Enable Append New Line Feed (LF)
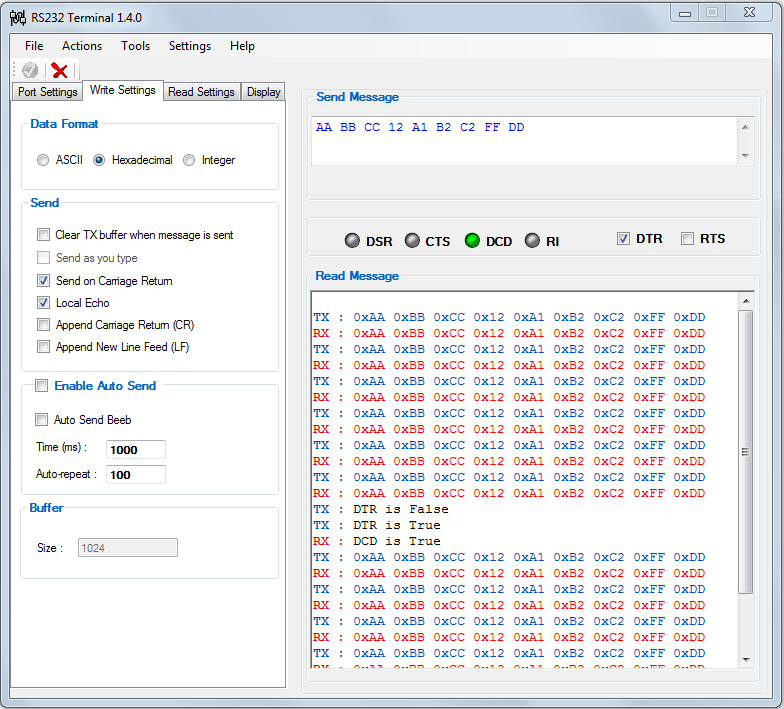784x709 pixels. pyautogui.click(x=44, y=346)
